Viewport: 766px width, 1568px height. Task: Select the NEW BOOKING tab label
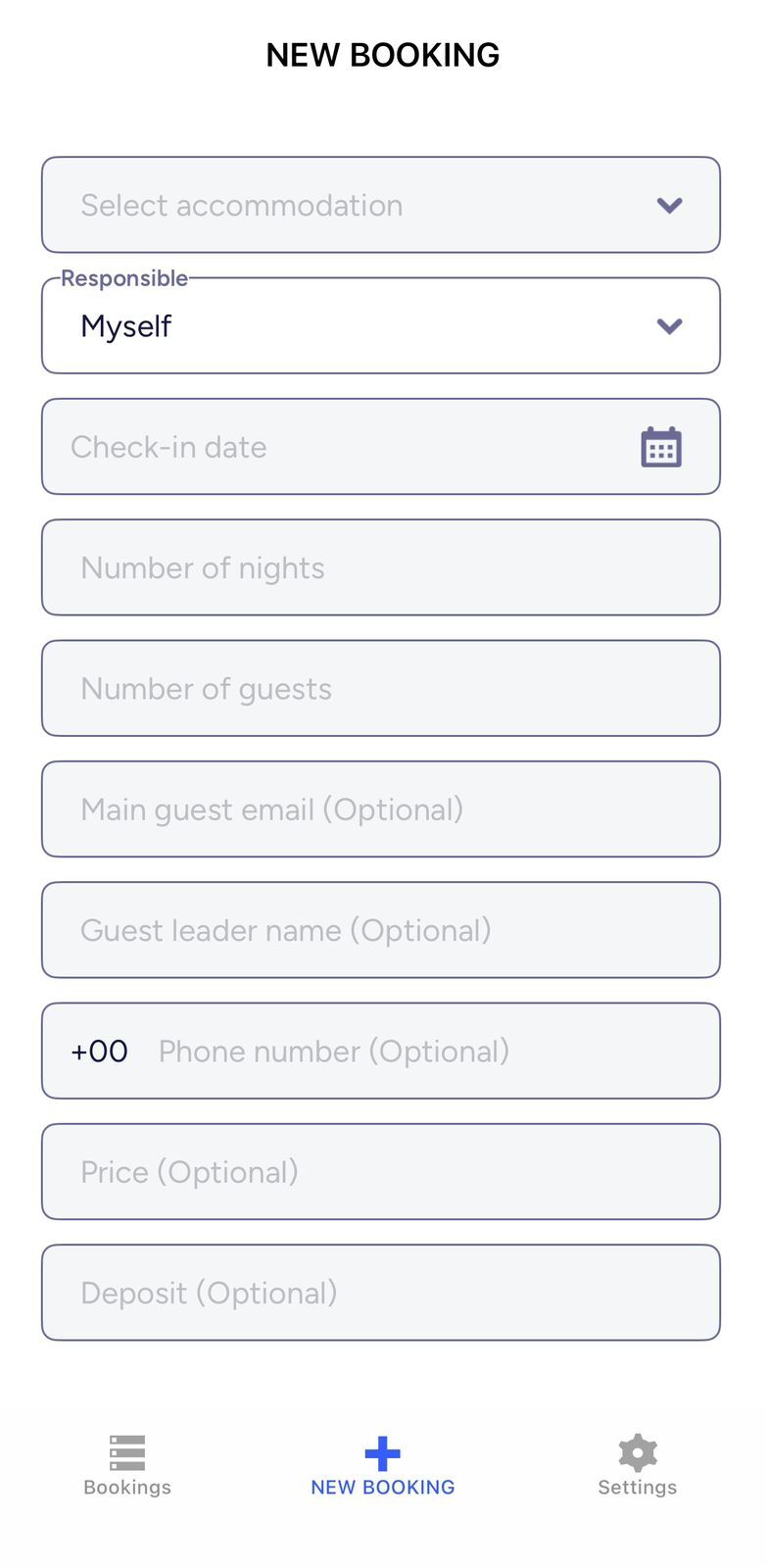pyautogui.click(x=382, y=1488)
